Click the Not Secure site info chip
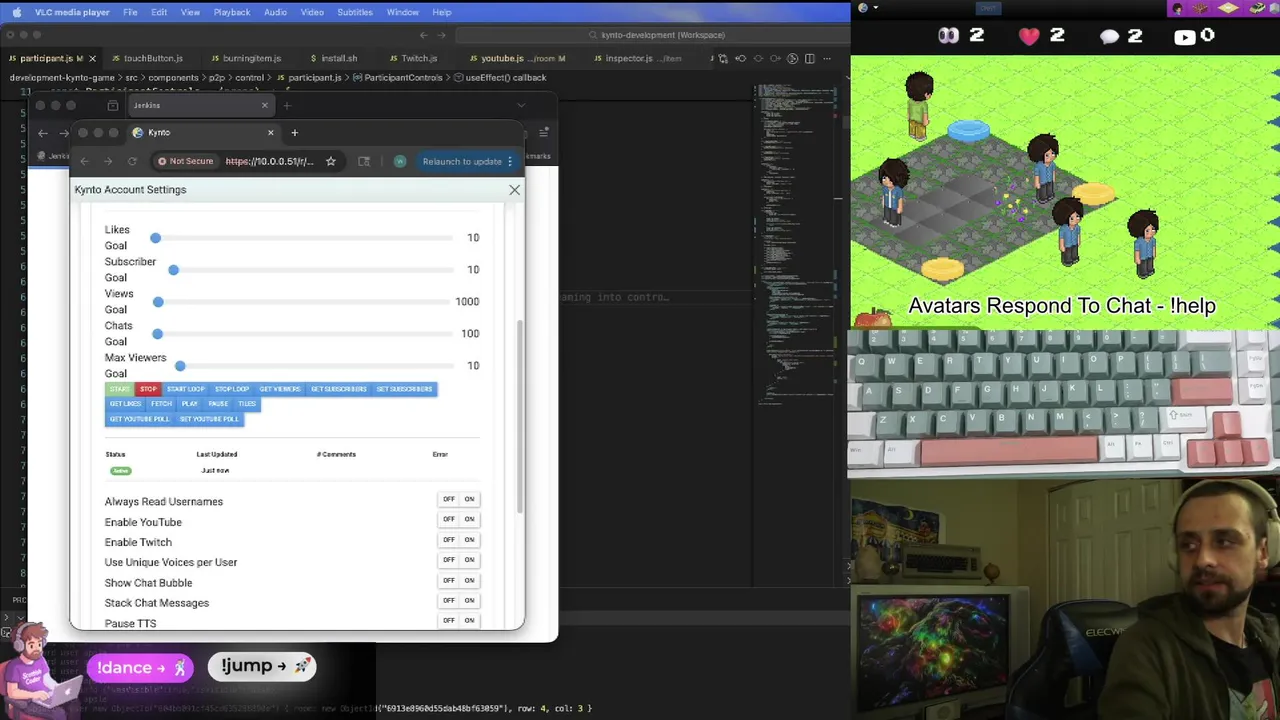Screen dimensions: 1280x720 pos(186,161)
